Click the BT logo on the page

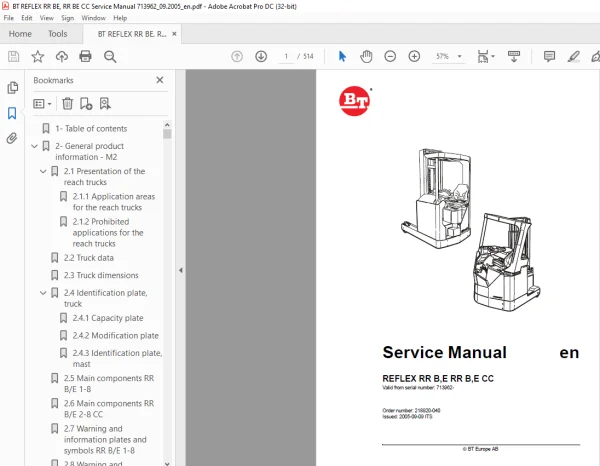coord(355,101)
